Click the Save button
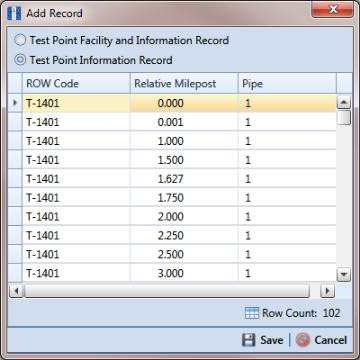Image resolution: width=360 pixels, height=360 pixels. point(263,340)
